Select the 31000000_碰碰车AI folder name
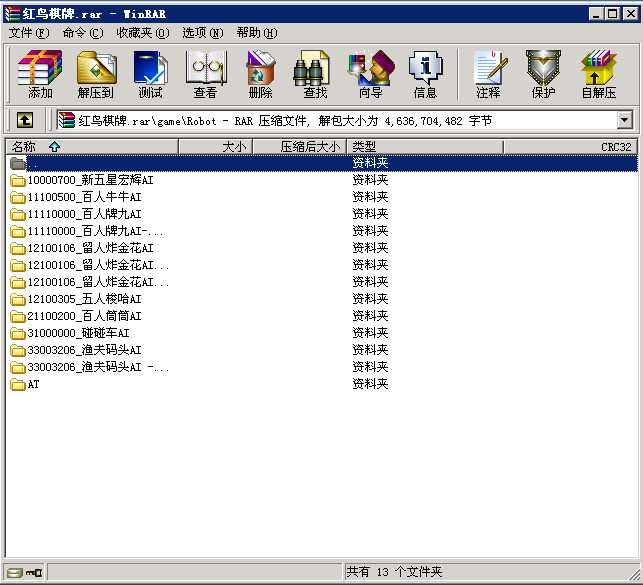 (78, 334)
